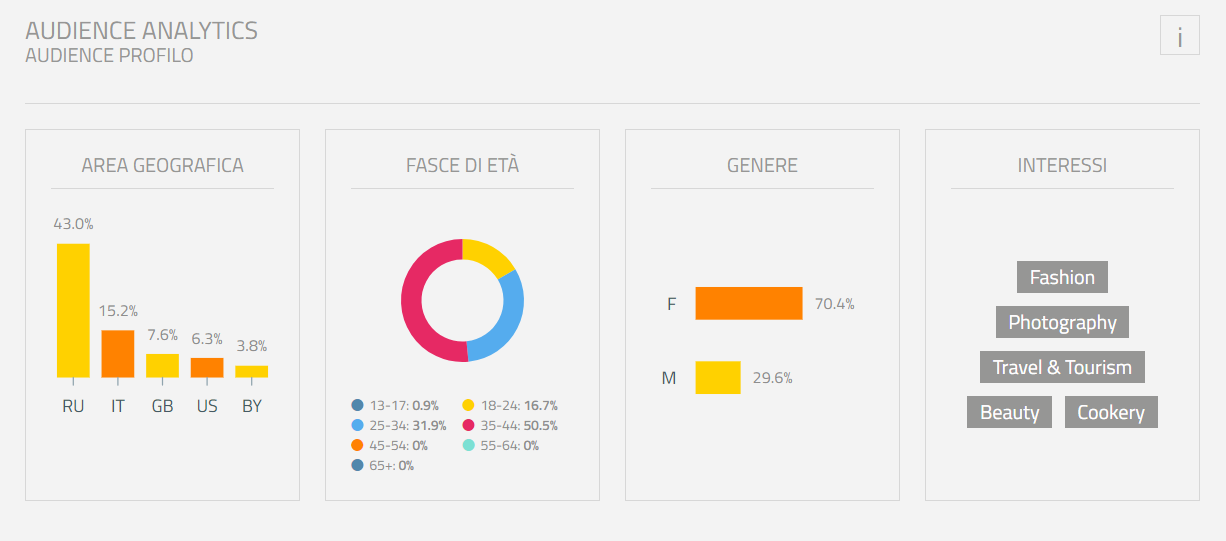Open the Travel & Tourism tag

[x=1062, y=367]
